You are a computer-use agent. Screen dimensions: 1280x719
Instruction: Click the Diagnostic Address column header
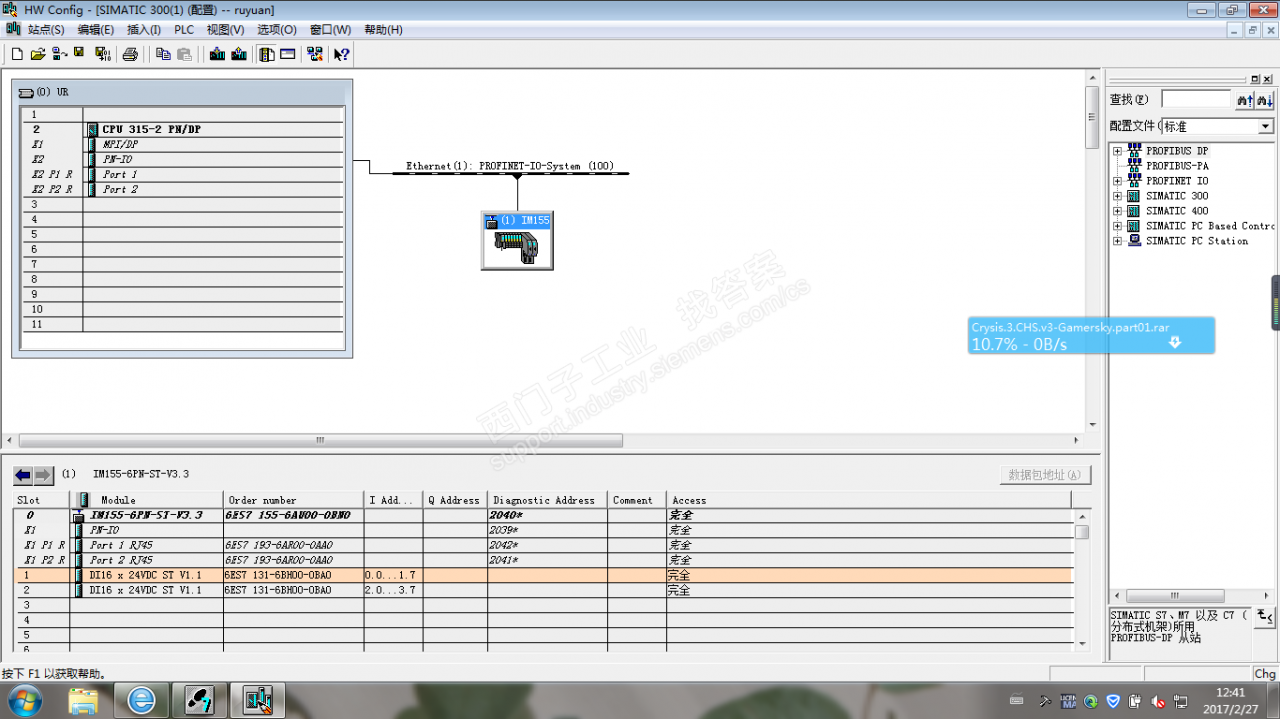click(x=547, y=500)
